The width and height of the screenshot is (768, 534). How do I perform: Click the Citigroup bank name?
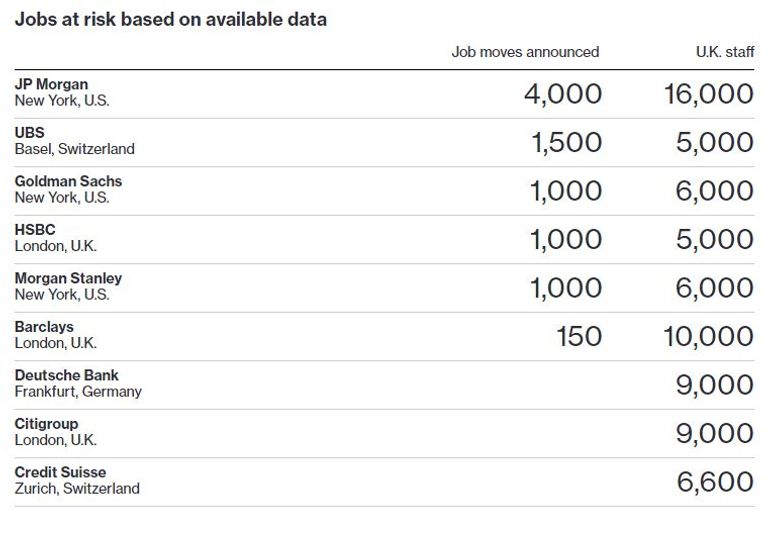click(46, 423)
